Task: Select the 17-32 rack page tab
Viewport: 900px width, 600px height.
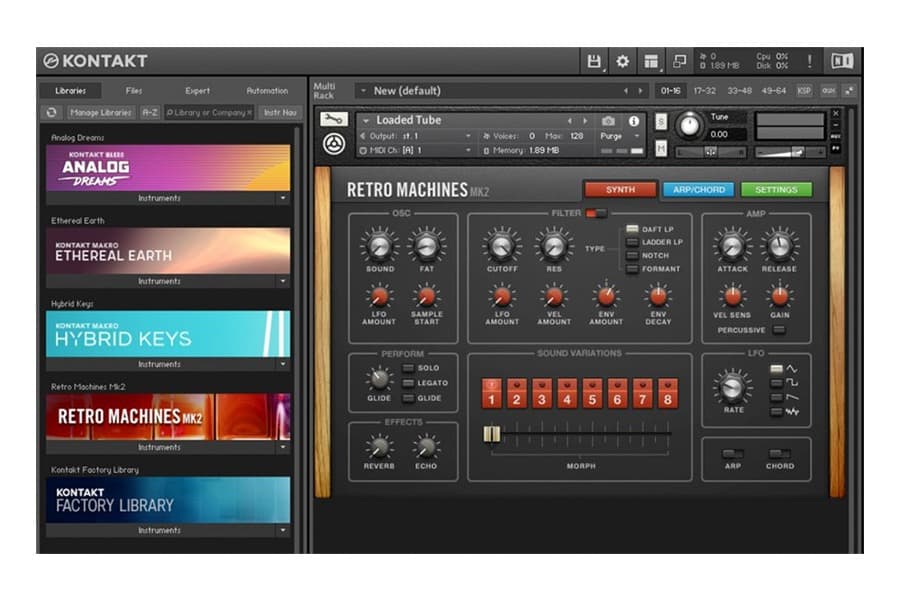Action: 703,90
